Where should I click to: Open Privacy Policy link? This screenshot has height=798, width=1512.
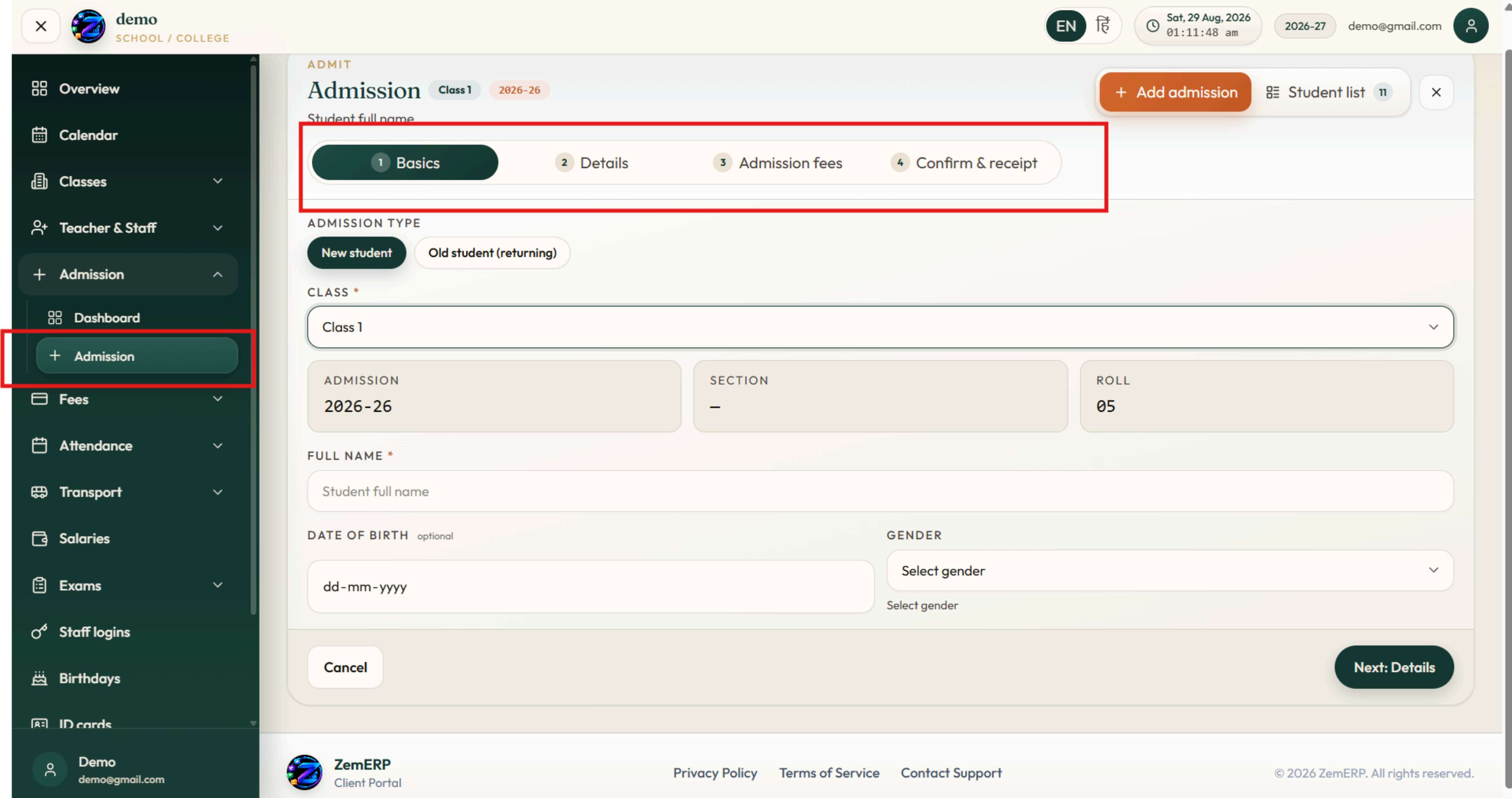715,773
